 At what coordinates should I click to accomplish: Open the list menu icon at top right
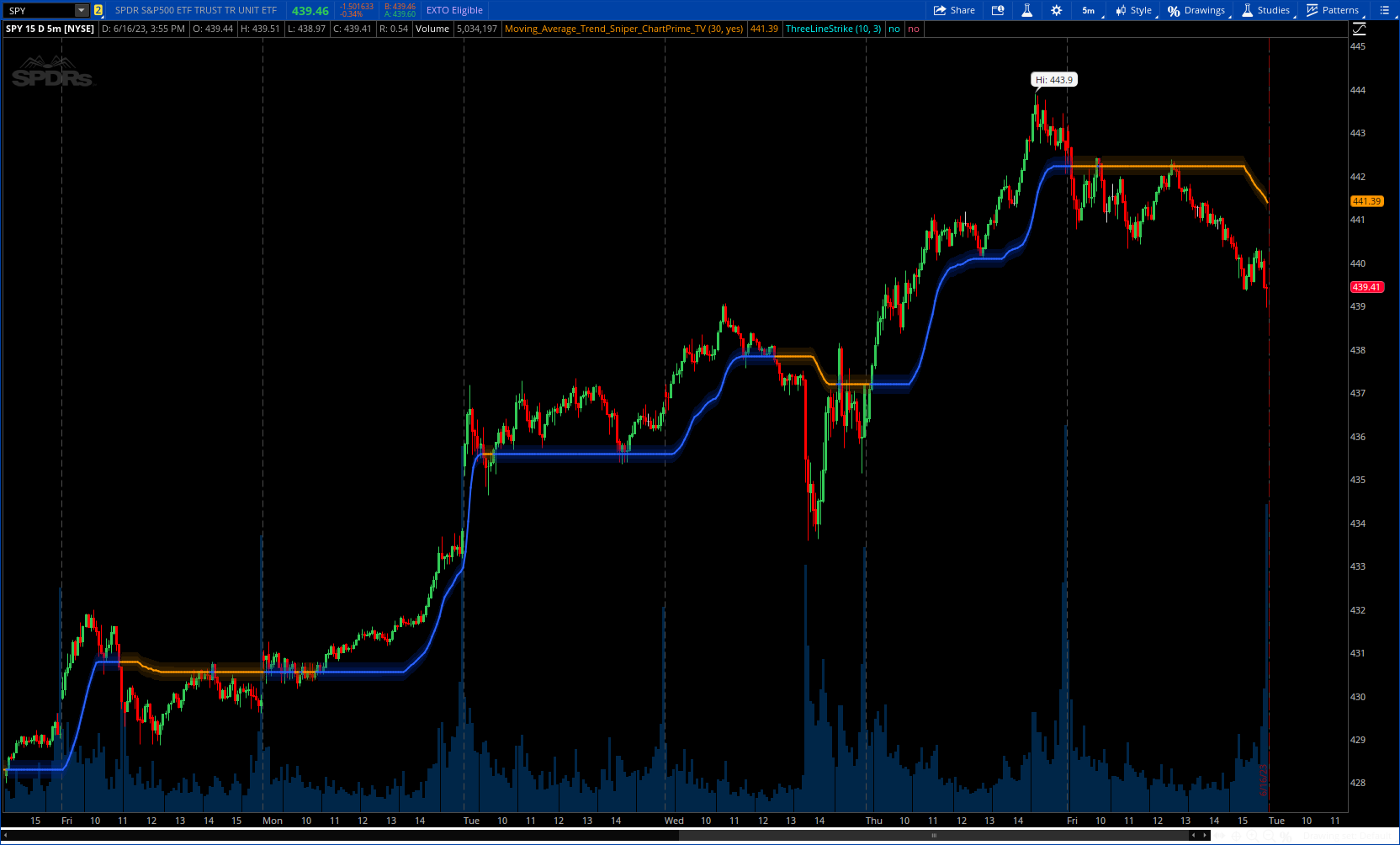tap(1385, 10)
